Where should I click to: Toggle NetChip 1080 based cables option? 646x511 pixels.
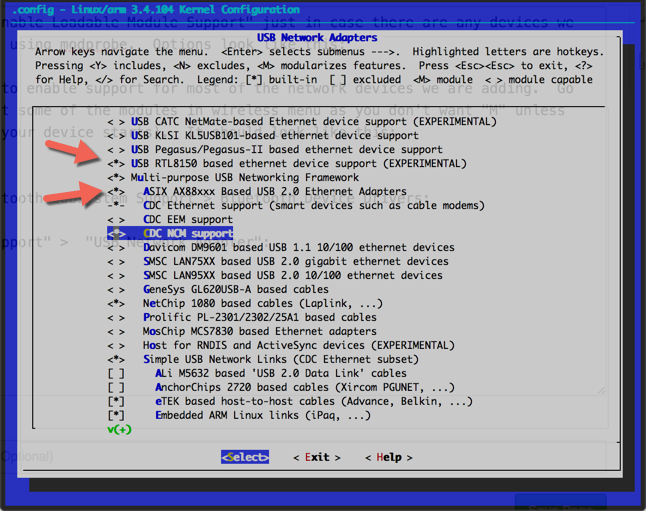pyautogui.click(x=245, y=304)
